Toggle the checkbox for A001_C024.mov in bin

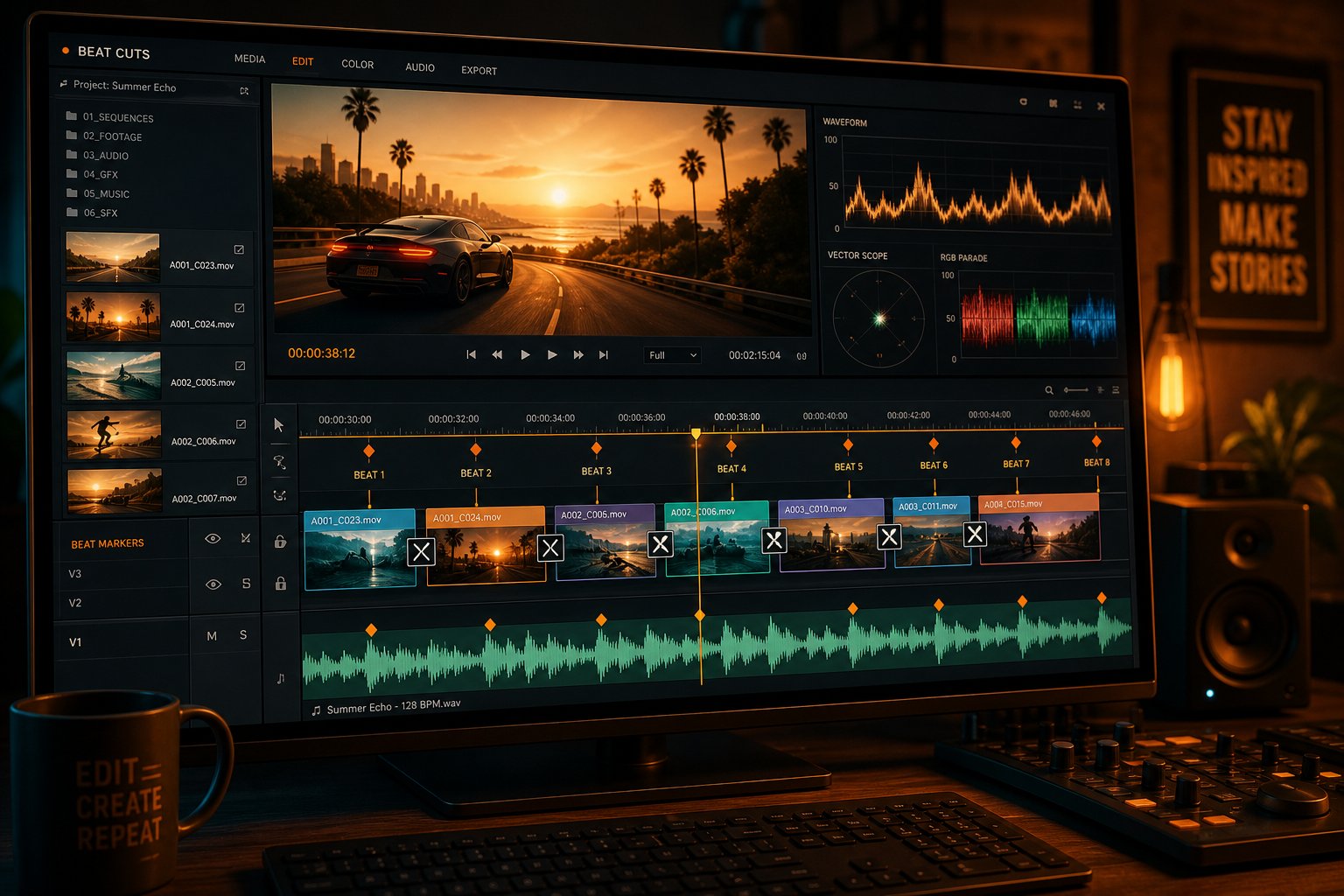coord(240,308)
